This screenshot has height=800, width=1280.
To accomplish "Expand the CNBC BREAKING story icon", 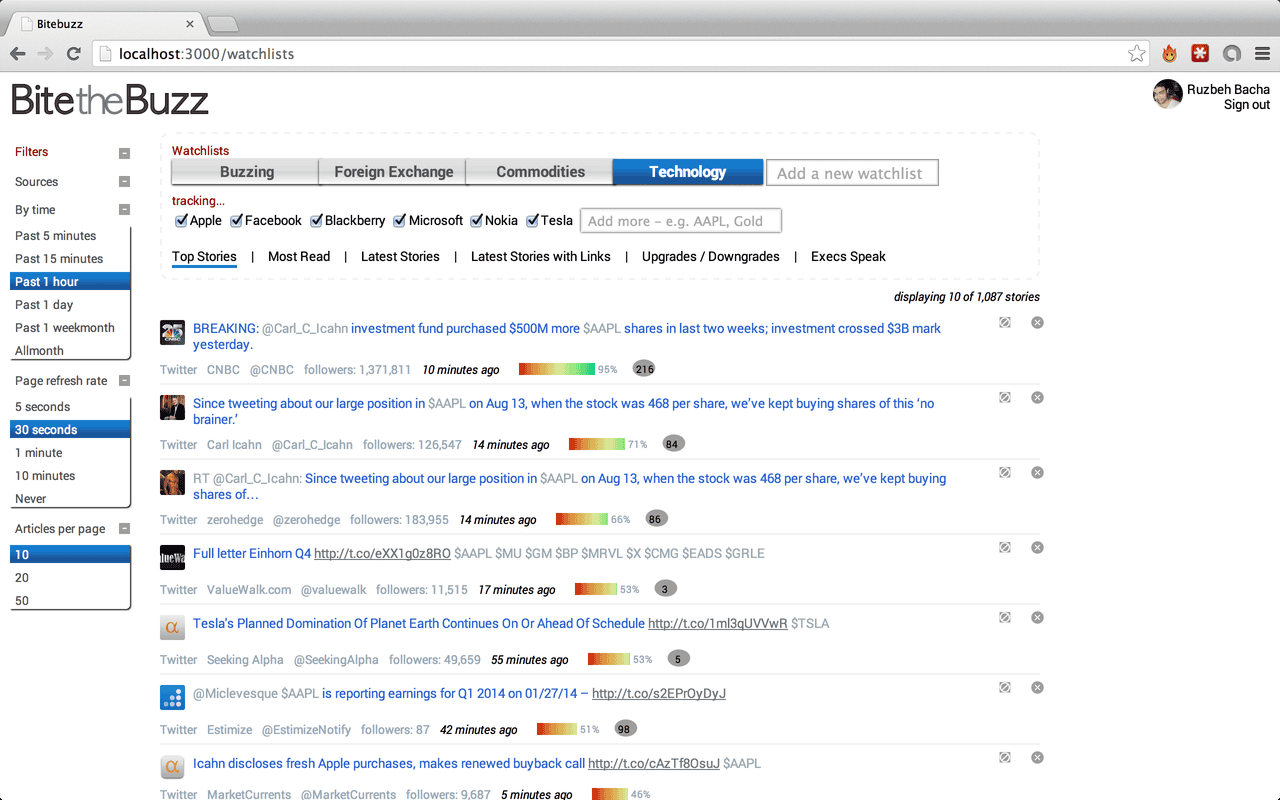I will [x=1005, y=322].
